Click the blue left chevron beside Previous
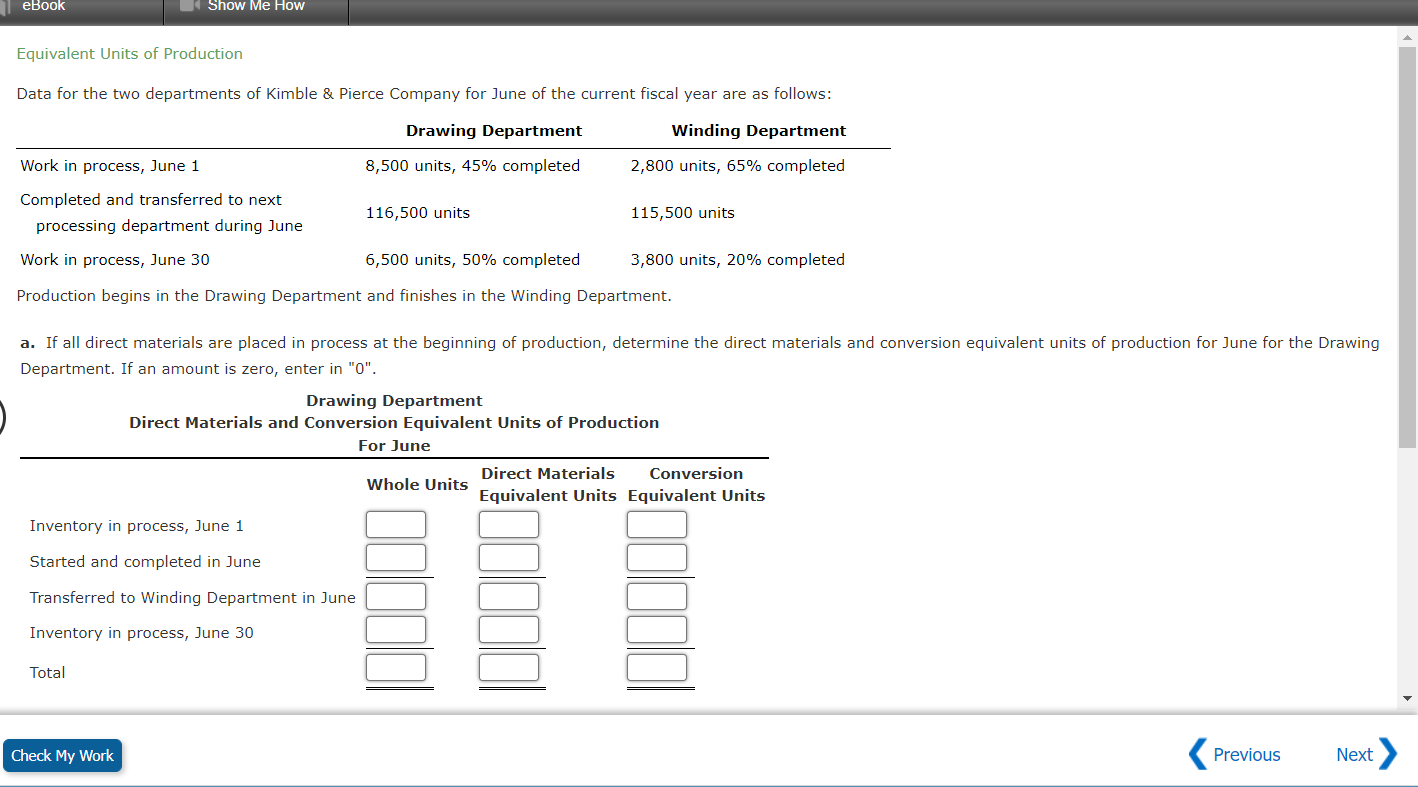The height and width of the screenshot is (787, 1418). pyautogui.click(x=1196, y=754)
